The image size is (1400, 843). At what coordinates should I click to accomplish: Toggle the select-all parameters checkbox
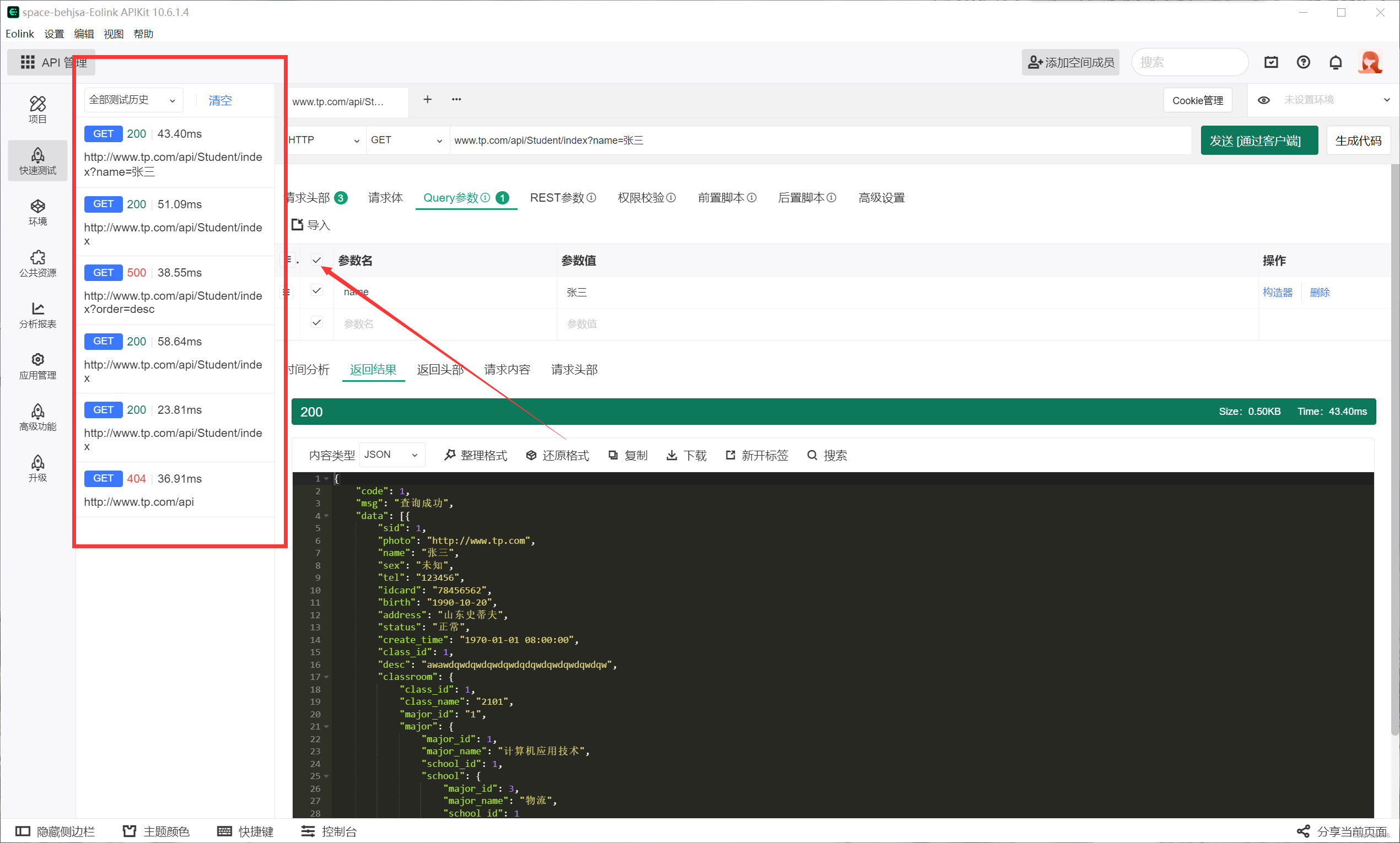(316, 260)
